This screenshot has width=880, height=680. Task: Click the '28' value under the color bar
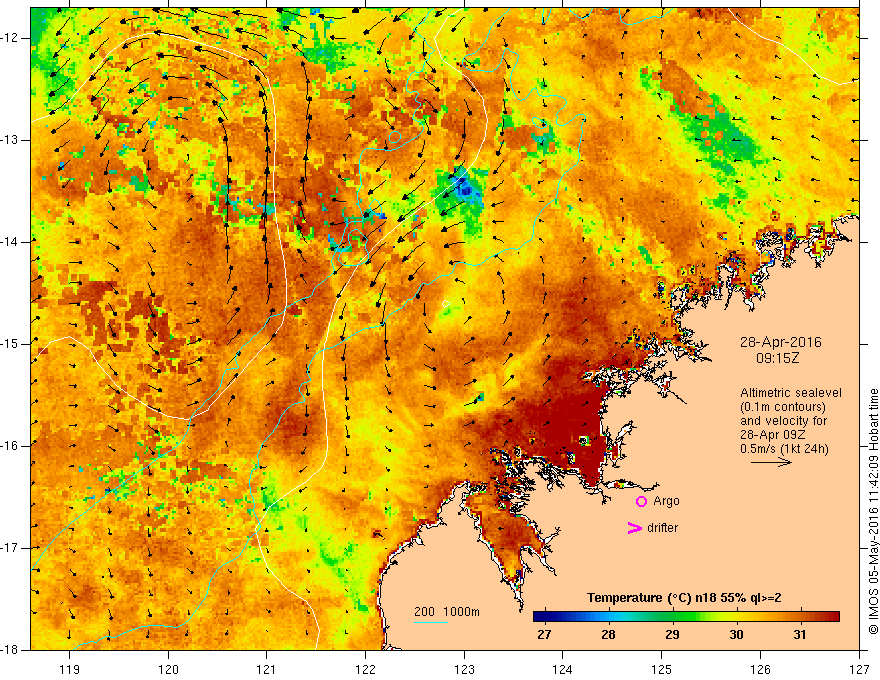608,635
